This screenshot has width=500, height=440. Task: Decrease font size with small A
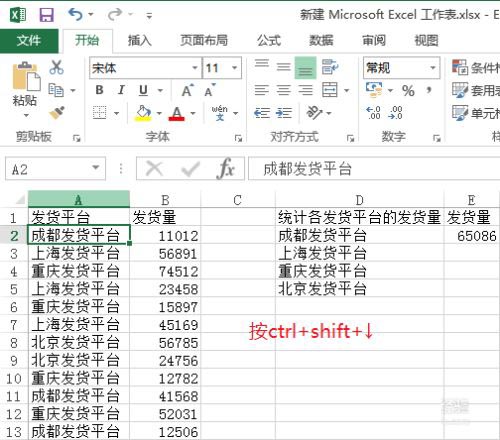click(x=209, y=90)
